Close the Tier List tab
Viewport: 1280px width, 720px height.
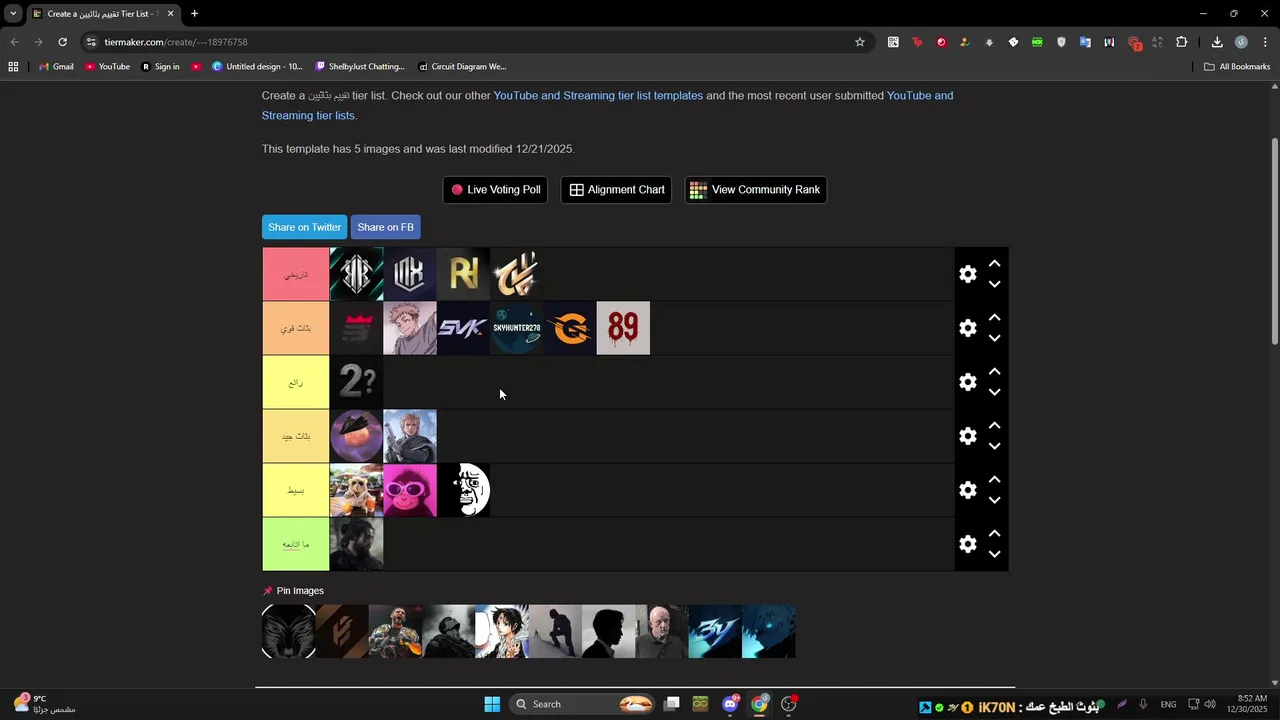[170, 14]
